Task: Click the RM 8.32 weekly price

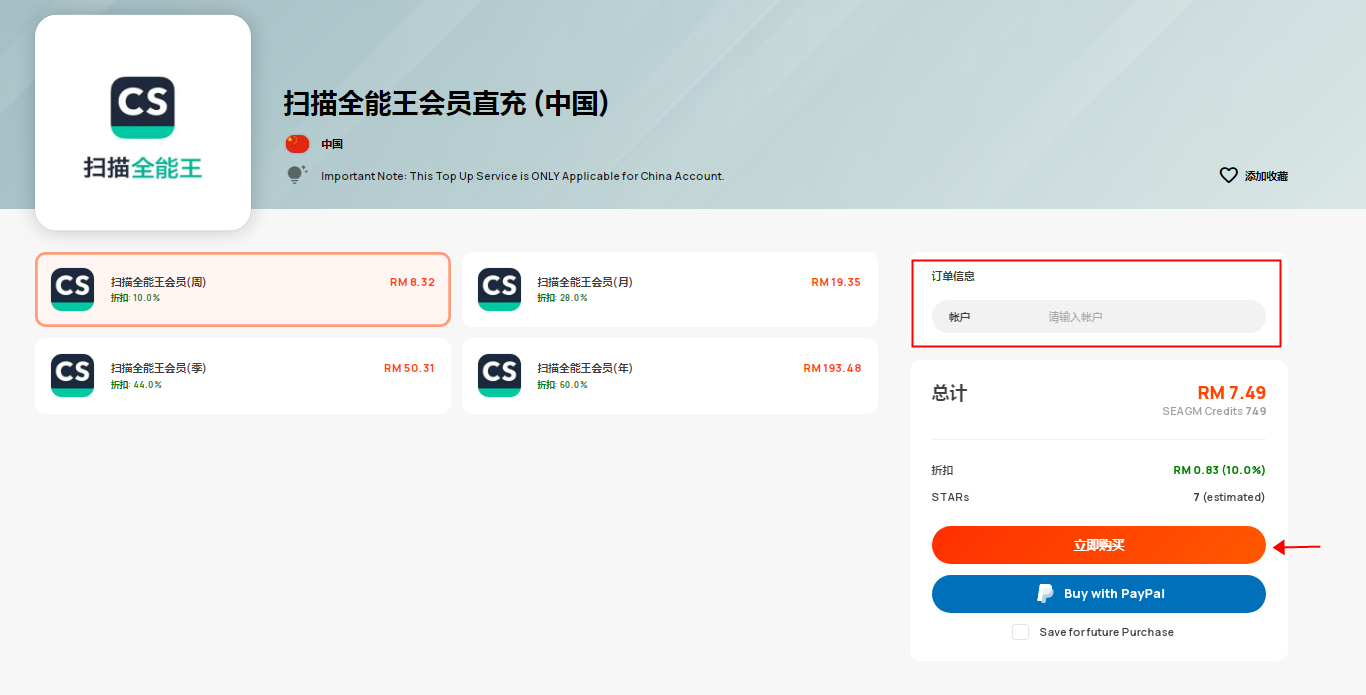Action: click(412, 282)
